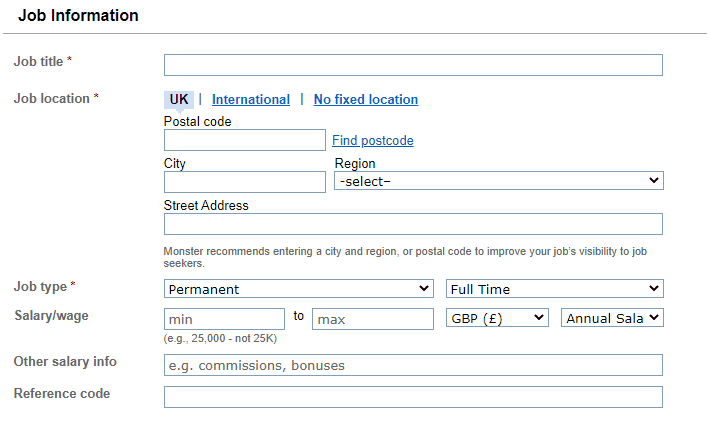The height and width of the screenshot is (421, 710).
Task: Choose the No fixed location link
Action: pos(366,99)
